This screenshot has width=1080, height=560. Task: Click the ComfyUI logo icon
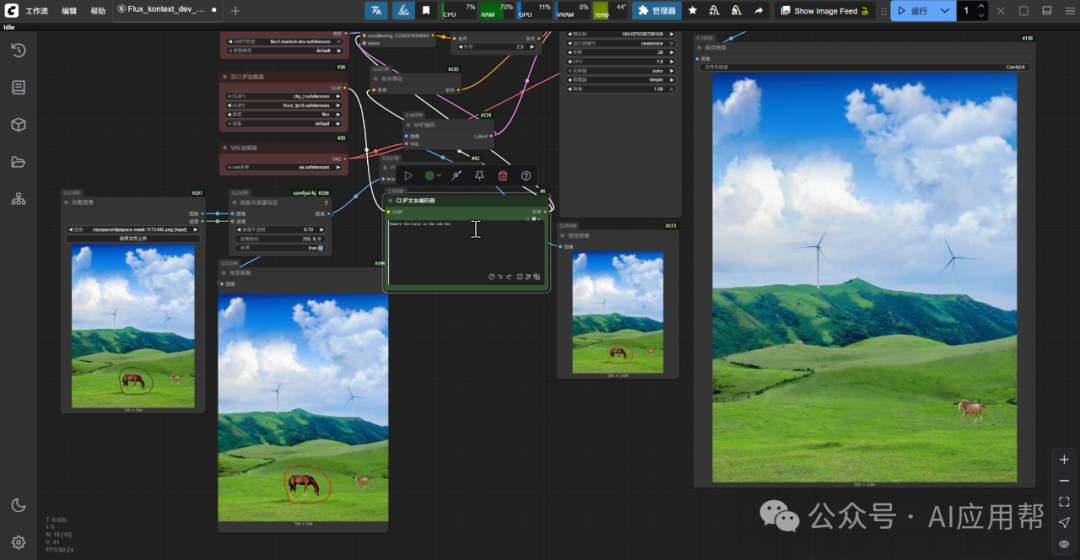[11, 10]
